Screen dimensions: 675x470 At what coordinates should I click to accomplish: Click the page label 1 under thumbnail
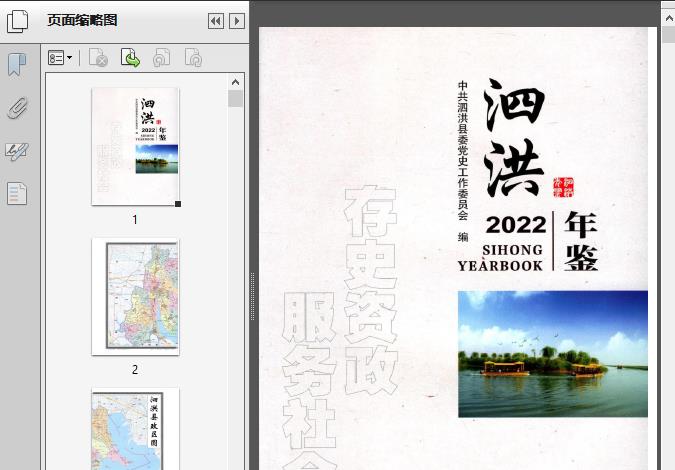tap(135, 220)
